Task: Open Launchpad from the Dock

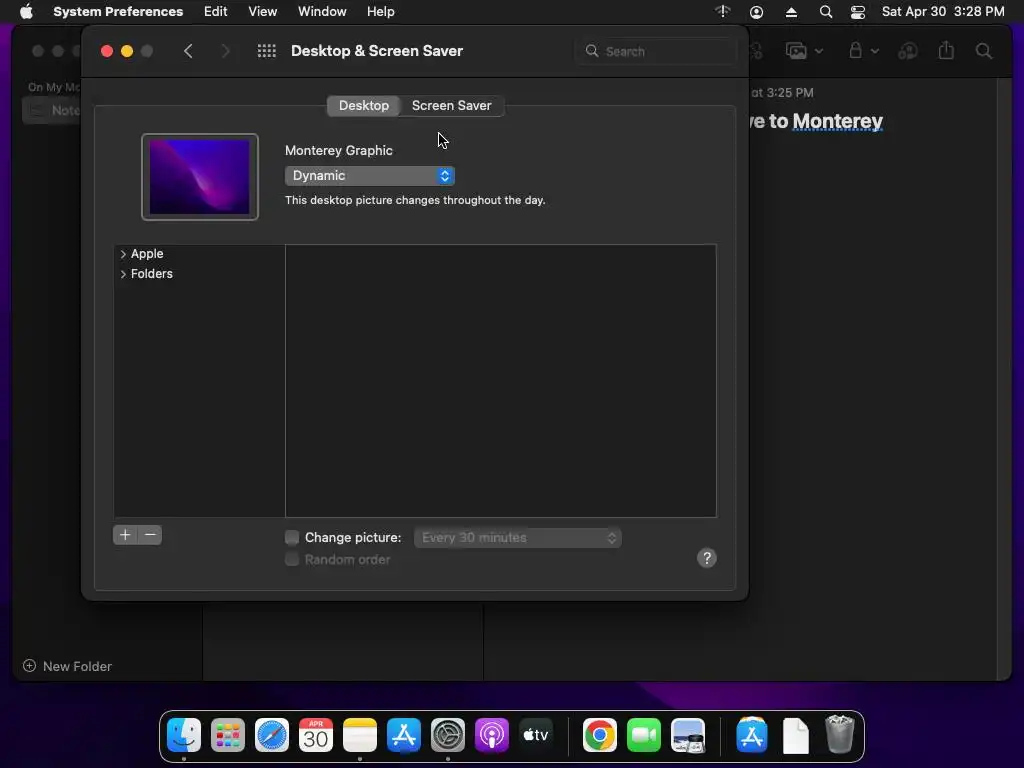Action: click(x=228, y=735)
